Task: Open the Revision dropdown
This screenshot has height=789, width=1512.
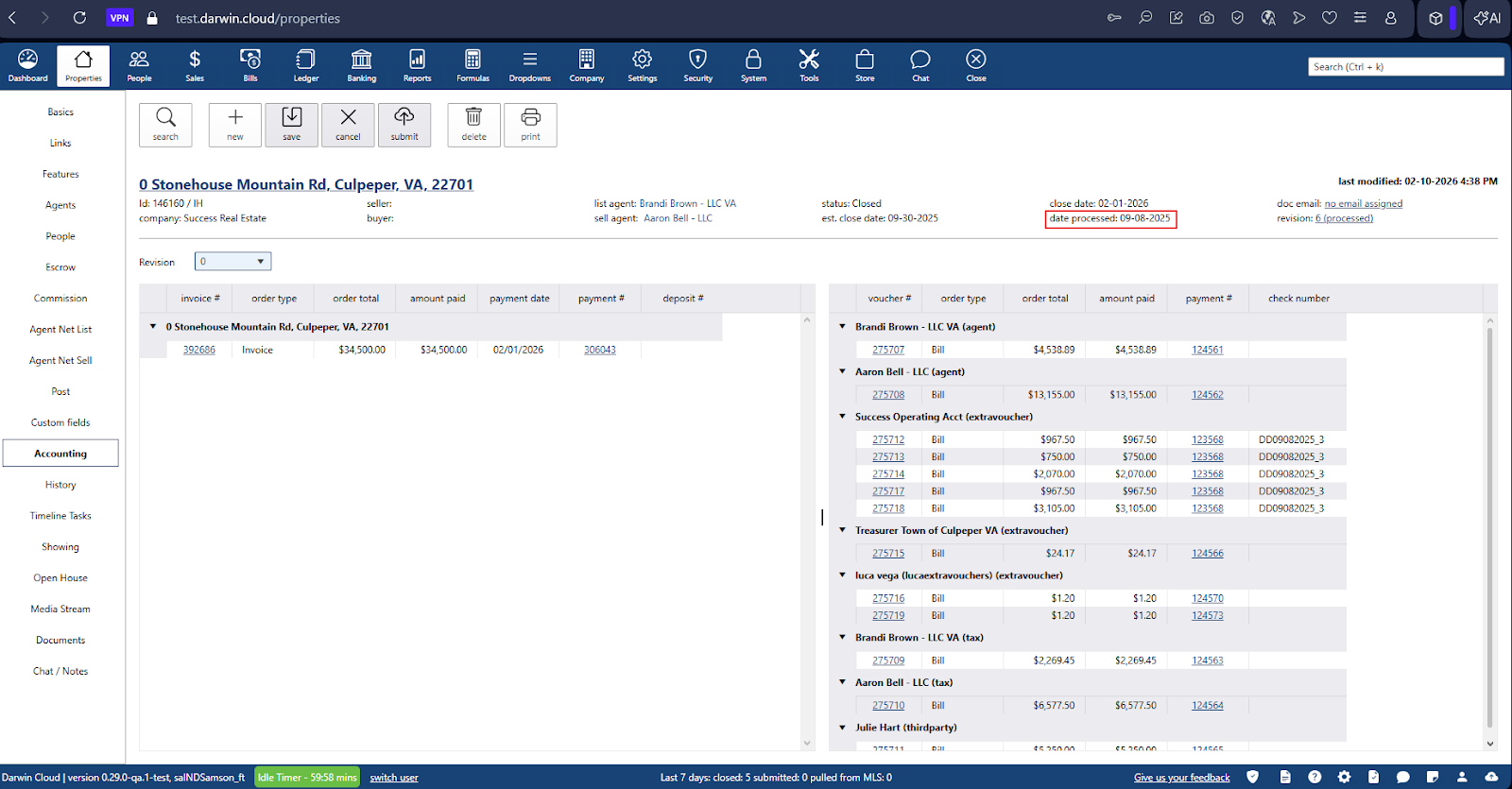Action: (x=232, y=262)
